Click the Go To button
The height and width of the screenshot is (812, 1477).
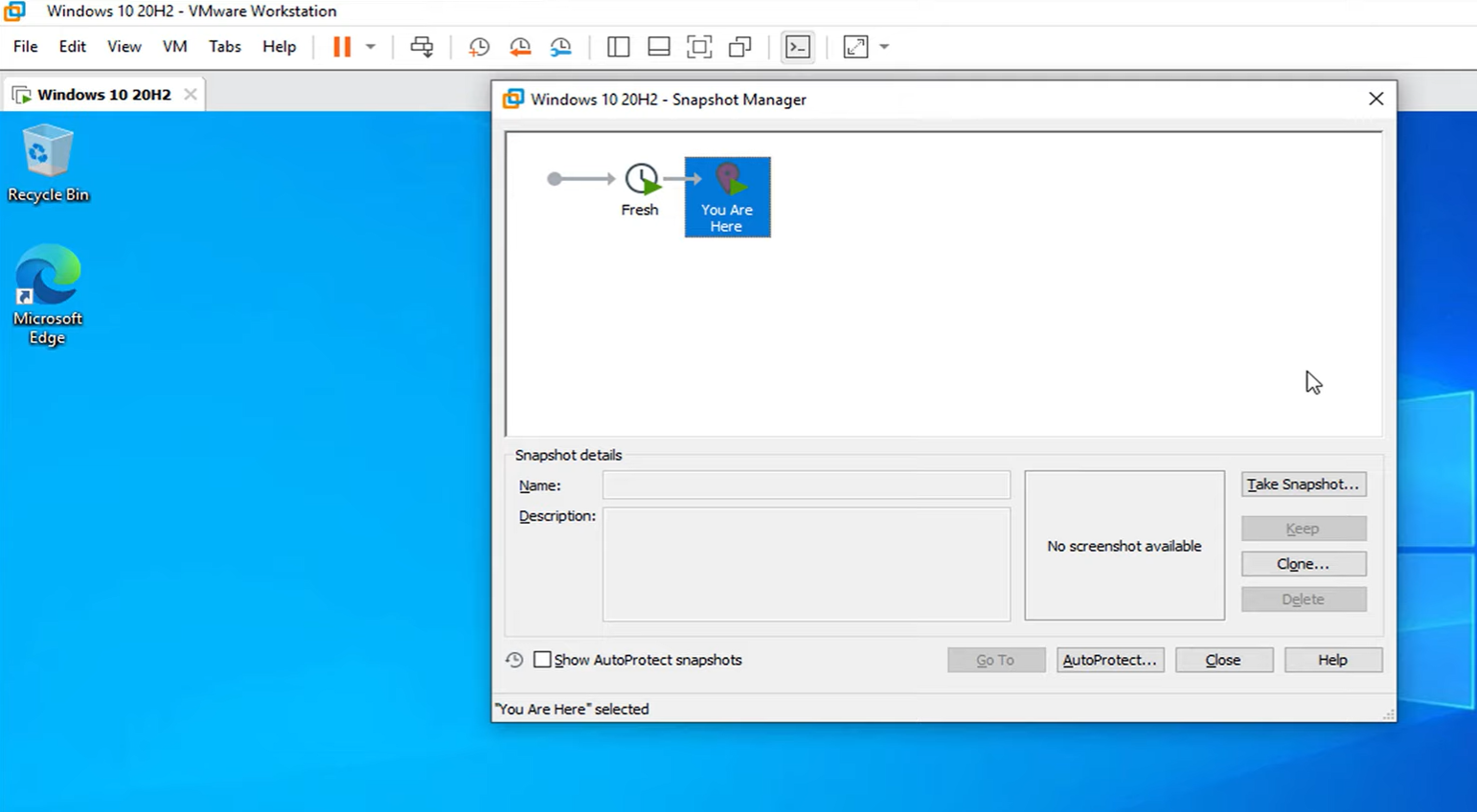(996, 660)
